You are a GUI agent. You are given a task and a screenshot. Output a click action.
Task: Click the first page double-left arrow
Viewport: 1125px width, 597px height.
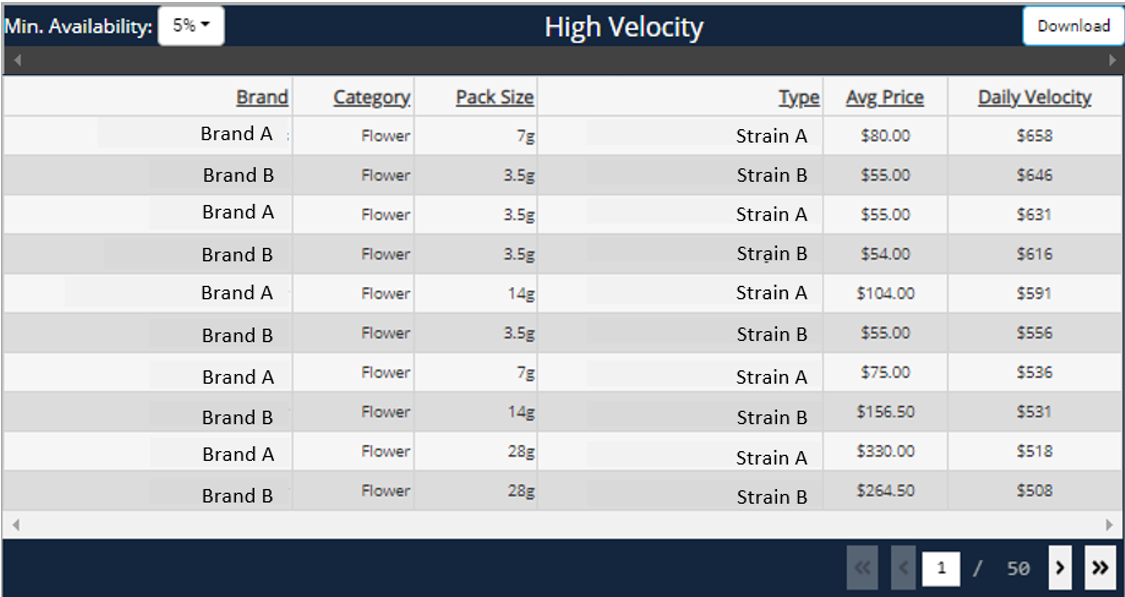coord(862,568)
